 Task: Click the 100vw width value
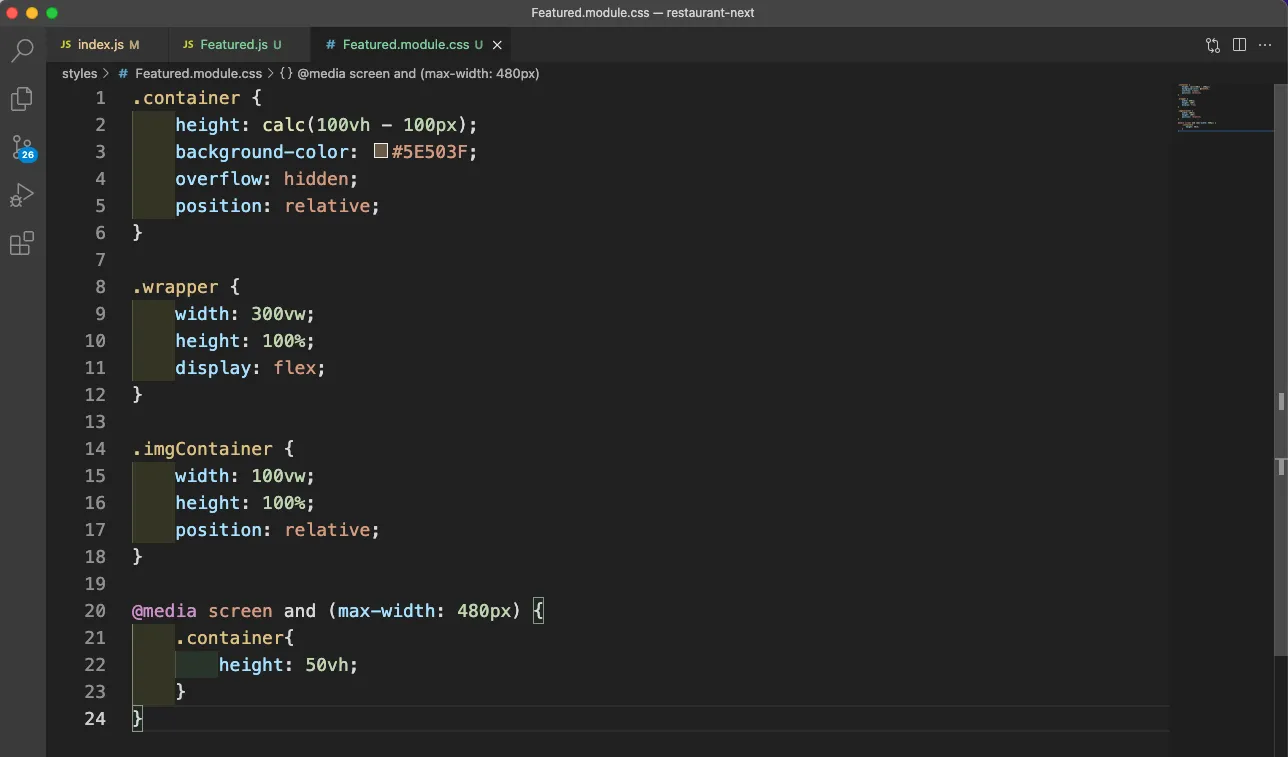(278, 476)
